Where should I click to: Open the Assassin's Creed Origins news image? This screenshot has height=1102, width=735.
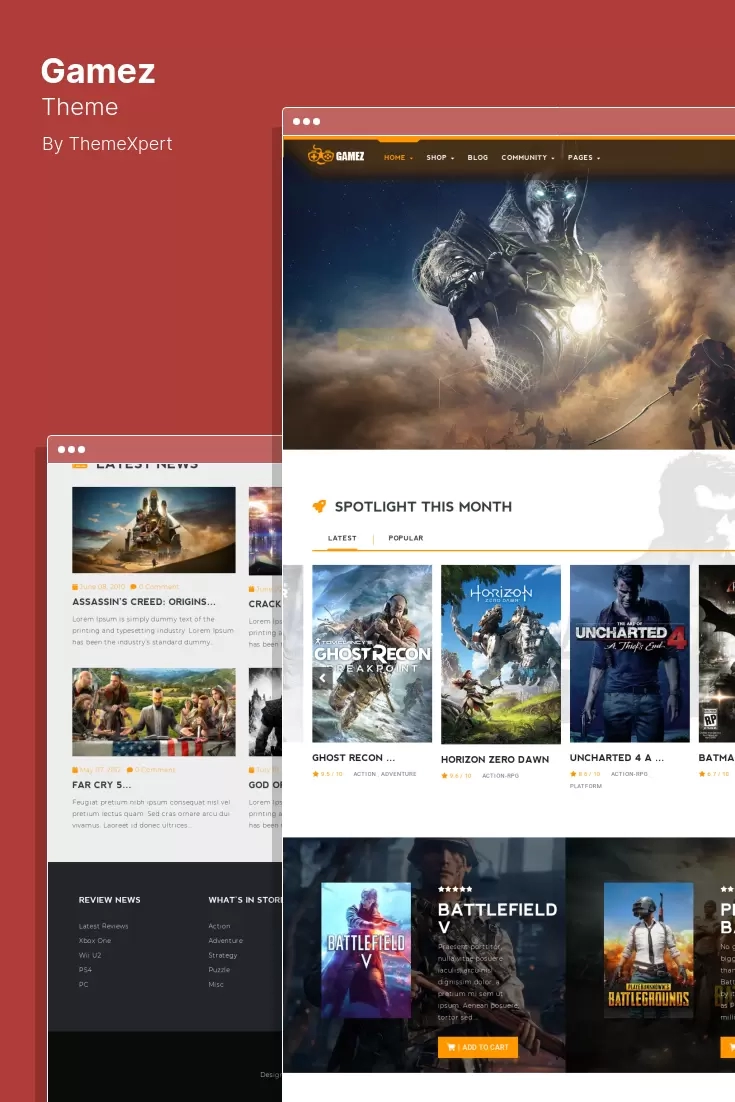pos(154,530)
